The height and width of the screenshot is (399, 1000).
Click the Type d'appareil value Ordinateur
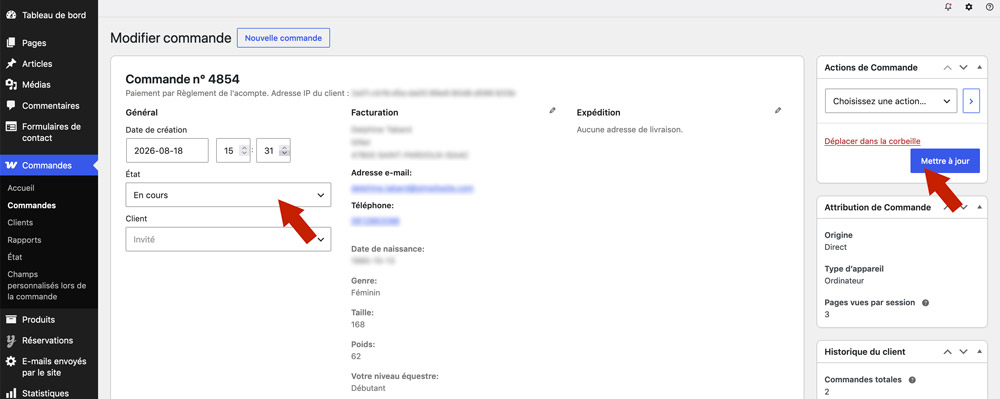coord(844,280)
